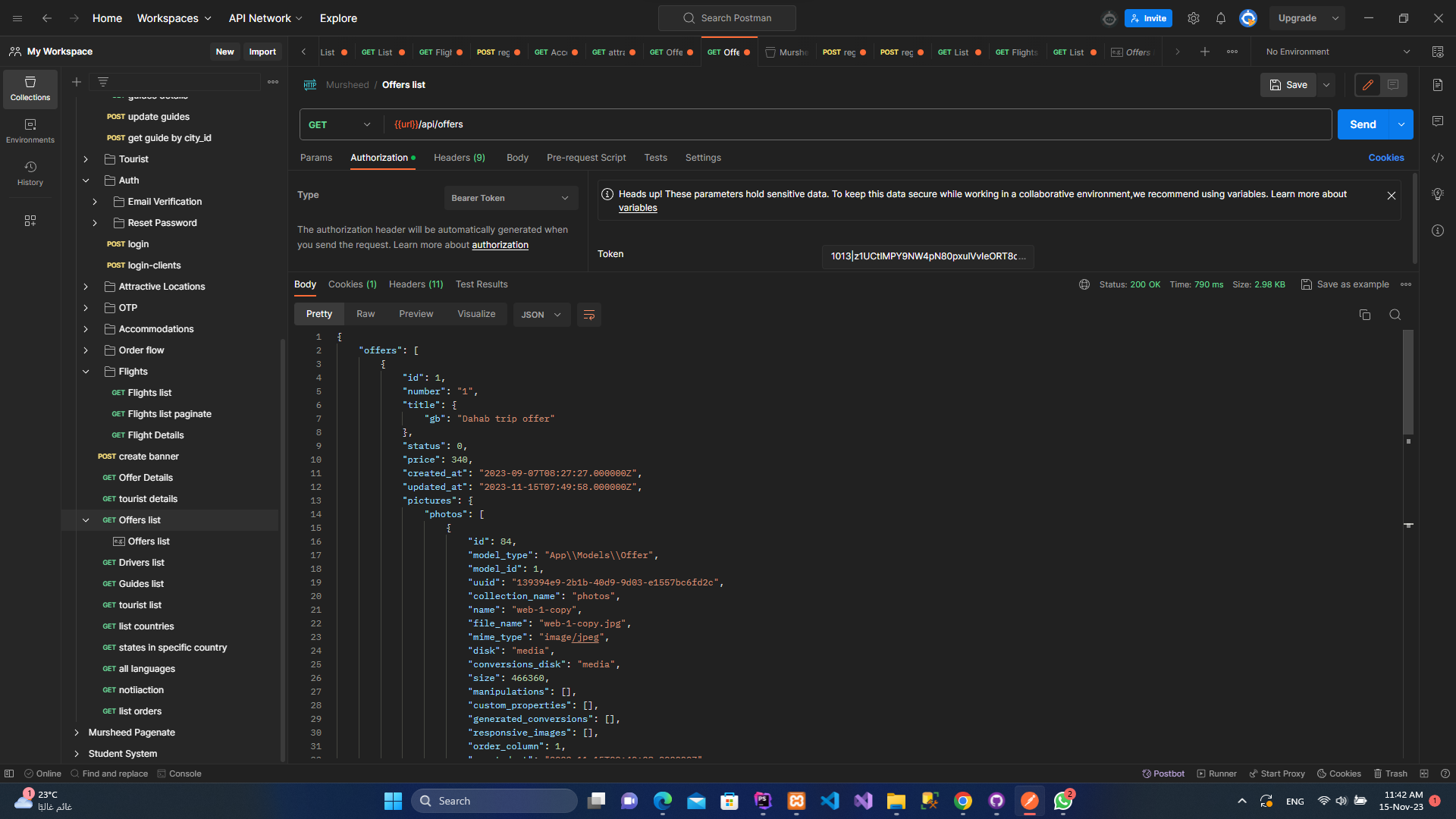This screenshot has height=819, width=1456.
Task: Switch to edit mode with pencil icon
Action: tap(1368, 85)
